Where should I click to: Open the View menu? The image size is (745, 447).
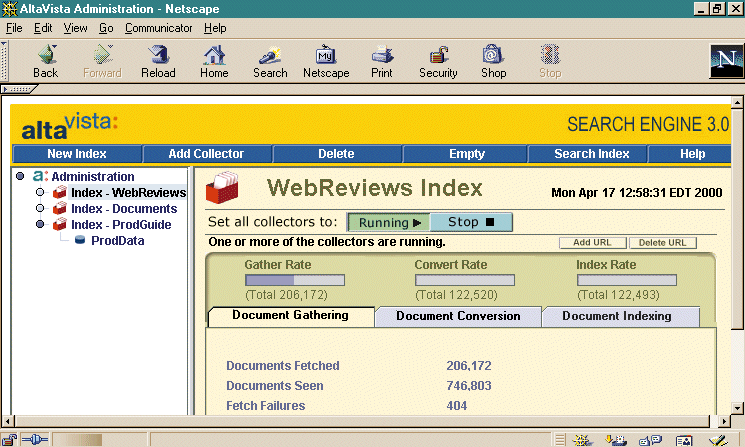(76, 28)
